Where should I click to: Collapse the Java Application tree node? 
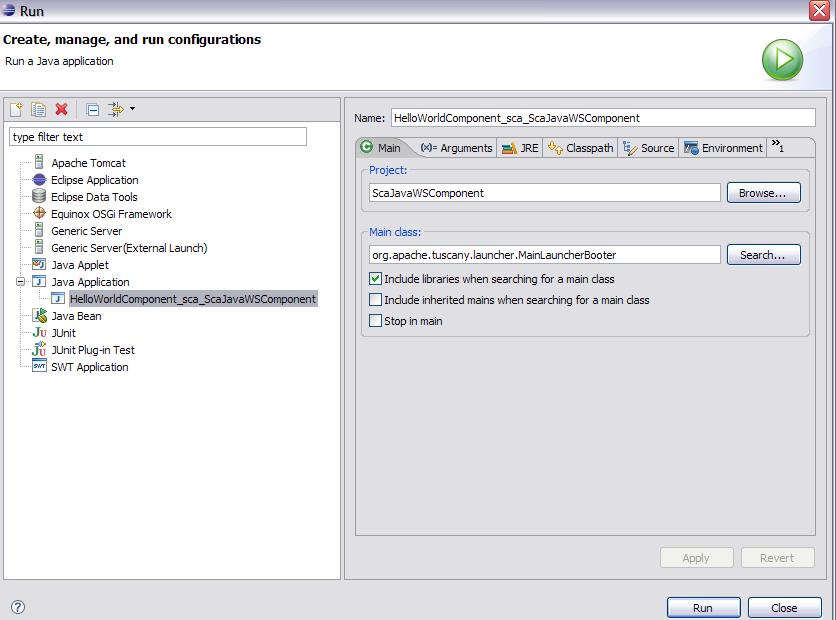[x=20, y=281]
